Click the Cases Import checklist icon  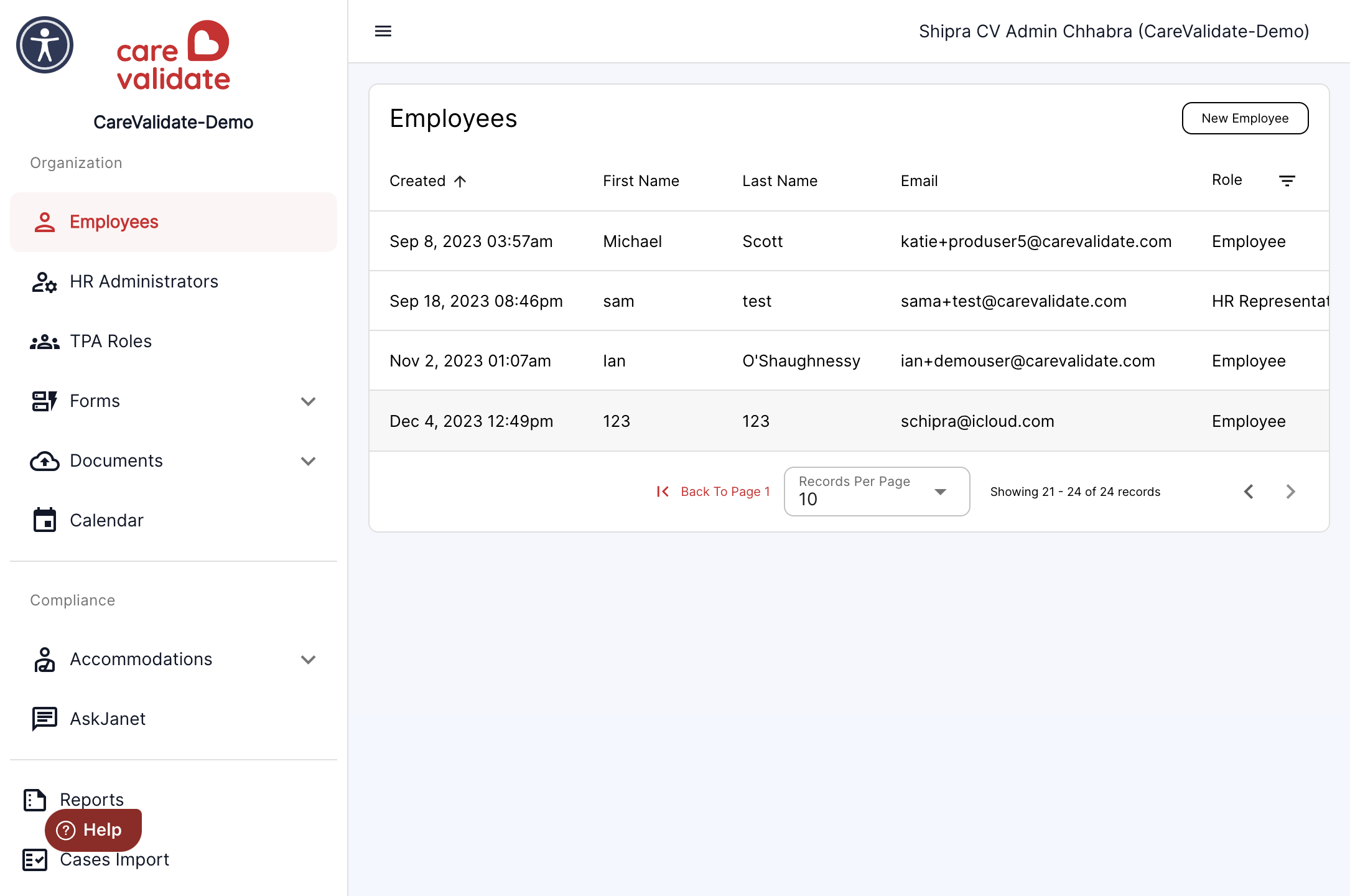35,860
